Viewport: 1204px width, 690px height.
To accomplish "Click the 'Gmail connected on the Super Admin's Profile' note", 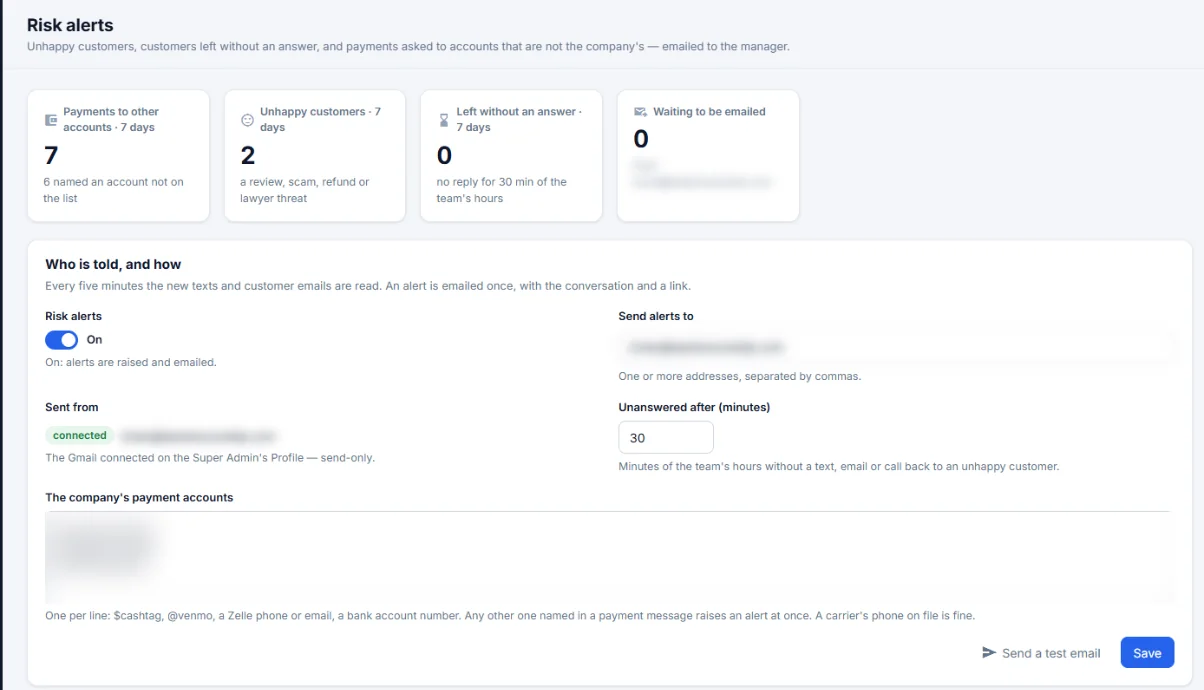I will (x=210, y=457).
